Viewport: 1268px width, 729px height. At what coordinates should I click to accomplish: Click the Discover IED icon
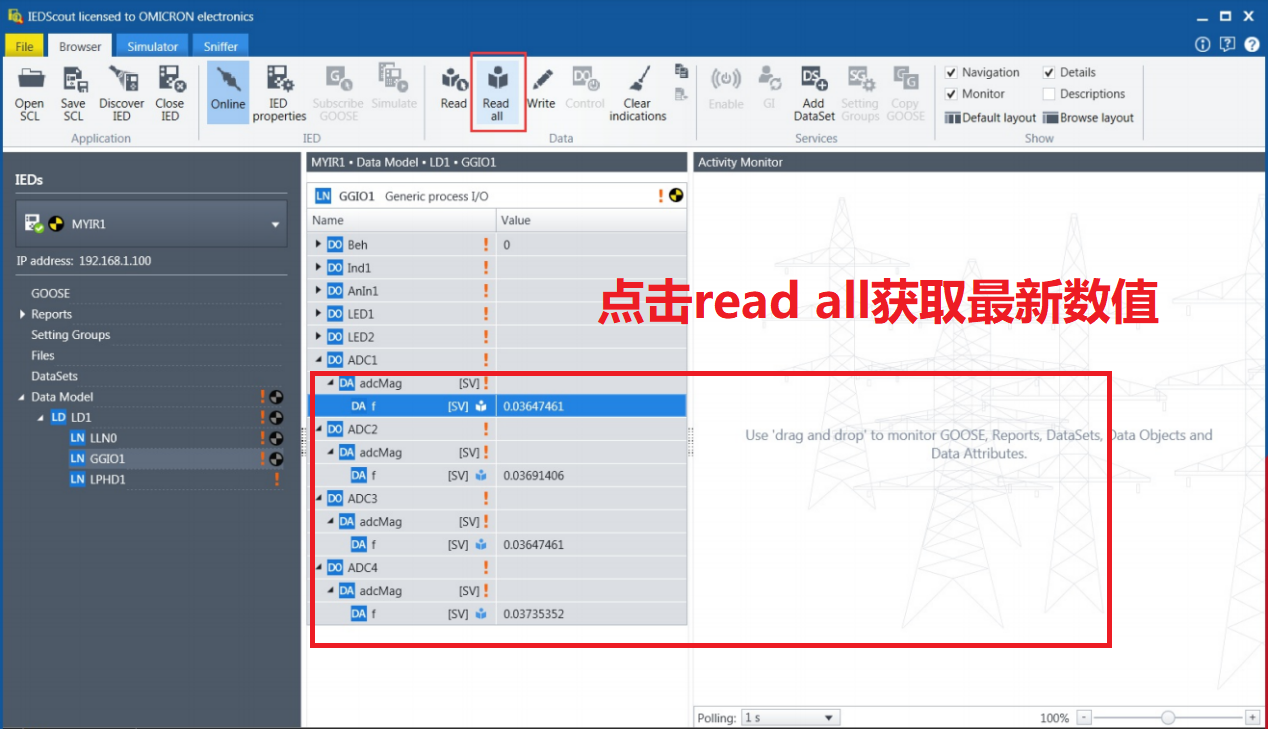coord(121,80)
